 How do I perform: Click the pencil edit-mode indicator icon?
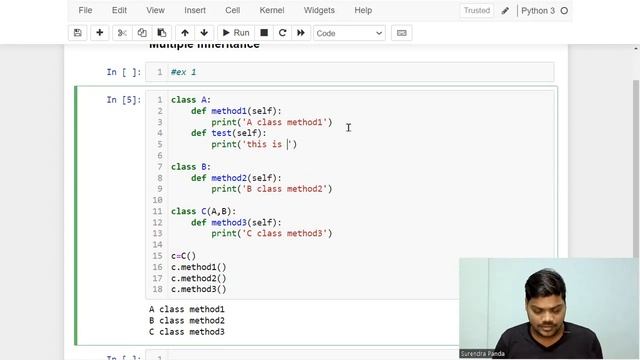tap(505, 11)
